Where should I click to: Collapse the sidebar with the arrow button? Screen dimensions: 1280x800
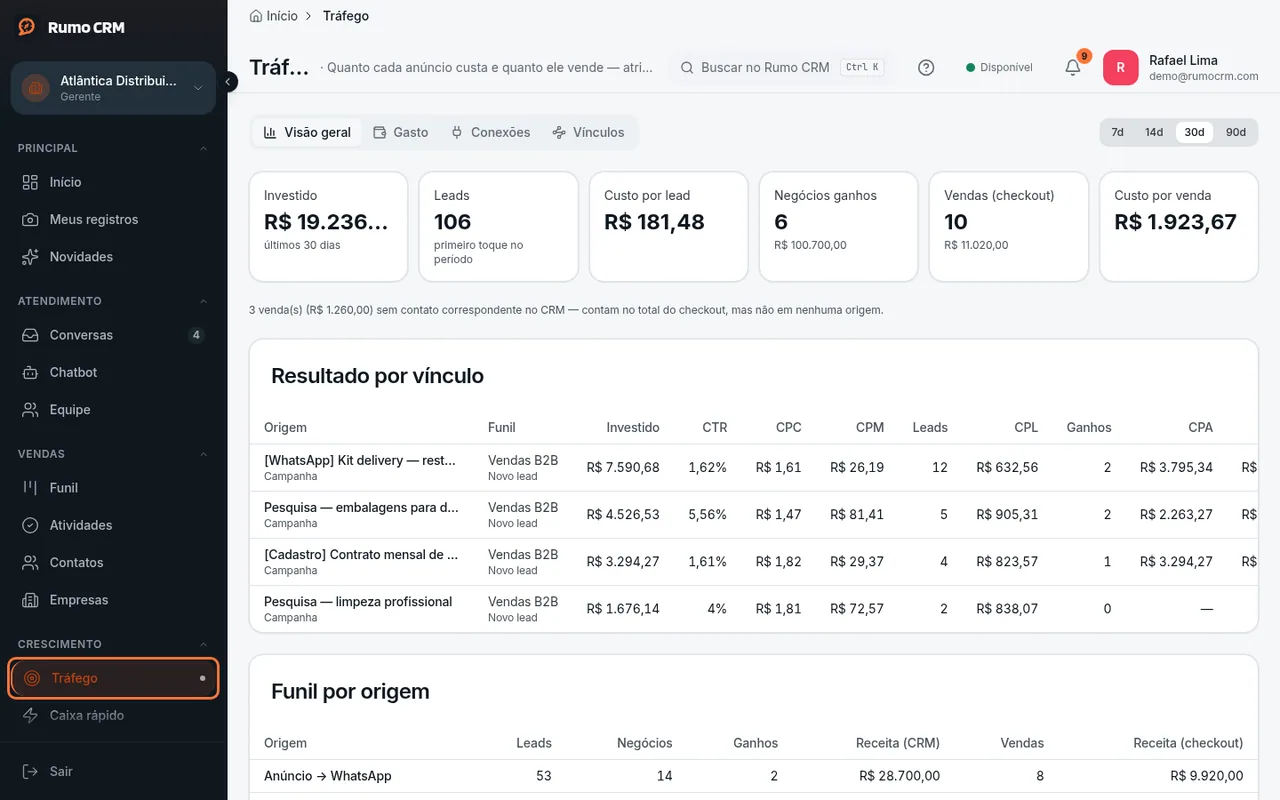[x=228, y=82]
